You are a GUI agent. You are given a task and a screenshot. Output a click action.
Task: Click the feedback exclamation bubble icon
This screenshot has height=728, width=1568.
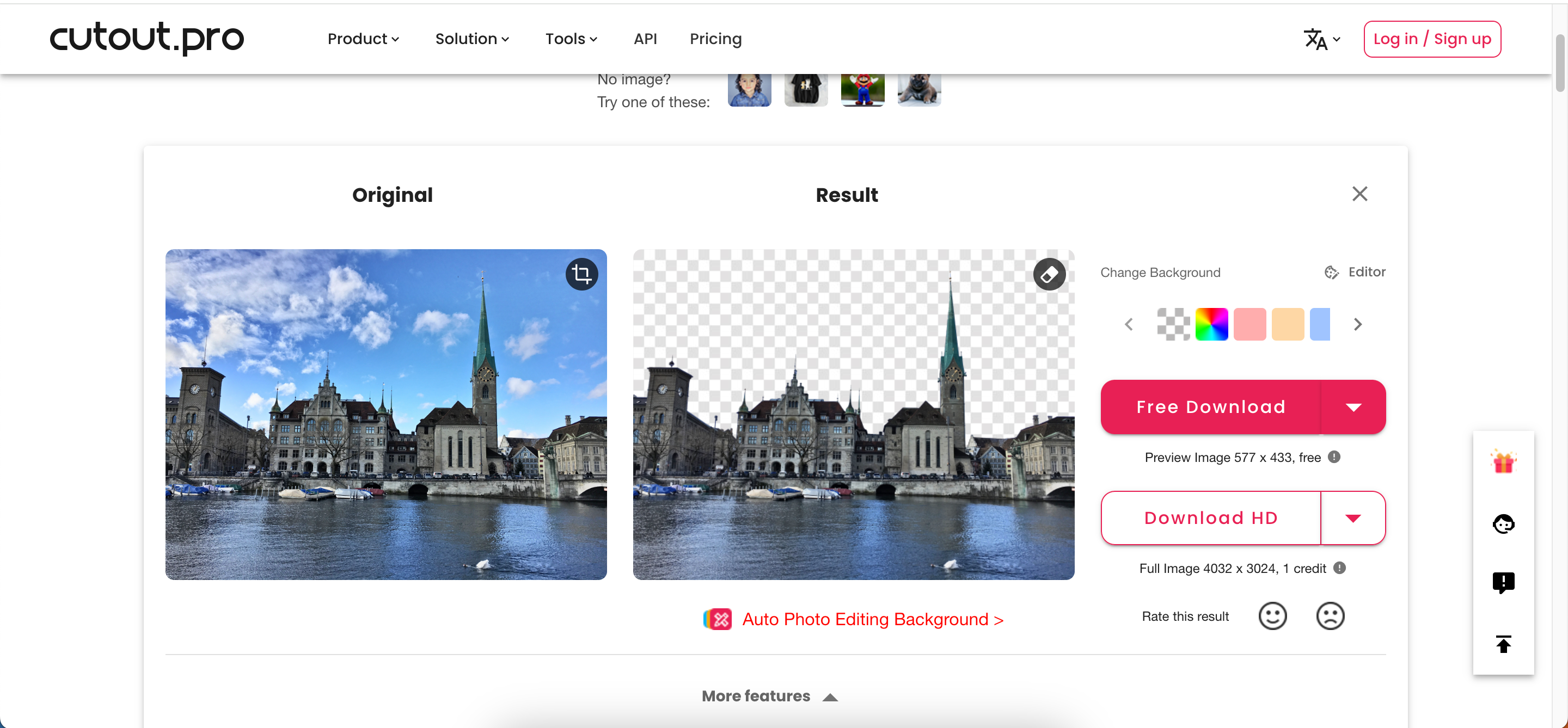click(1503, 583)
